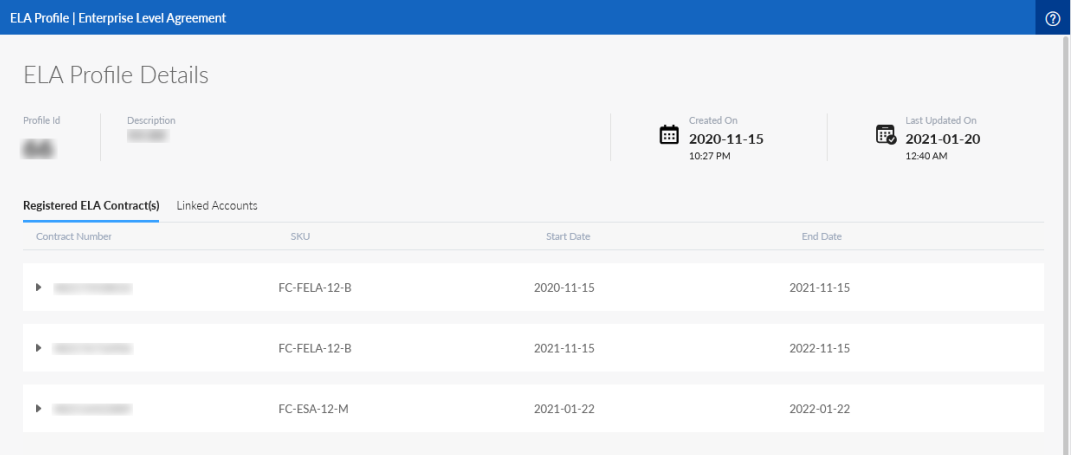Click start date 2021-11-15 in second row

[x=564, y=348]
